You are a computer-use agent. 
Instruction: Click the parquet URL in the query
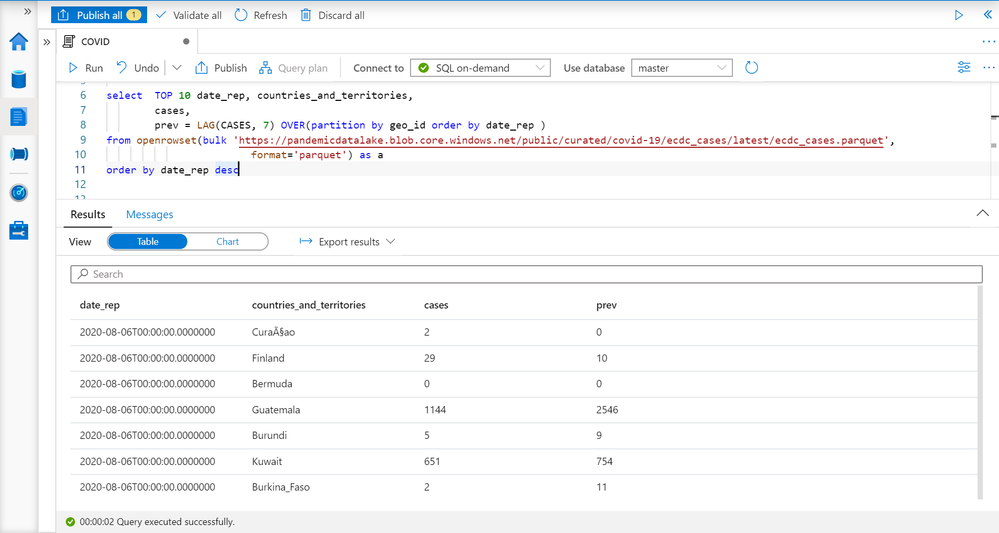tap(561, 140)
